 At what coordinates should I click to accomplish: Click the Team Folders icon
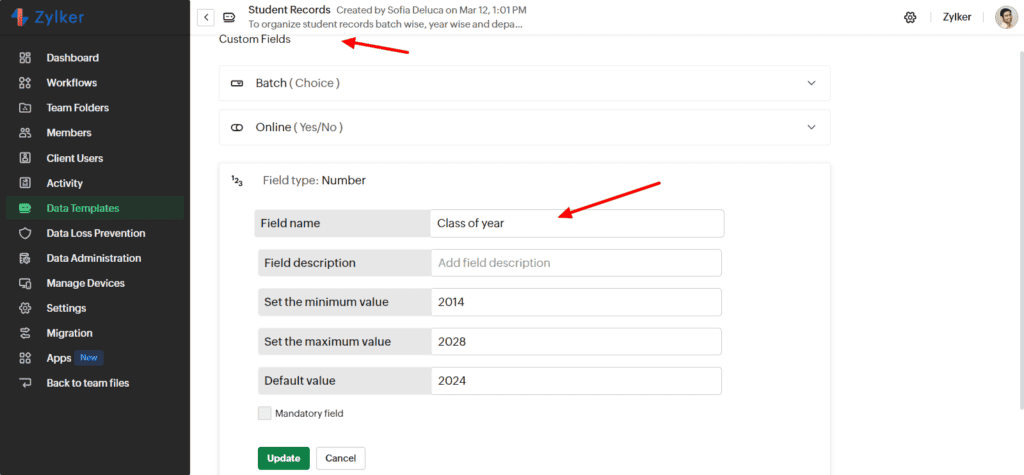(25, 108)
